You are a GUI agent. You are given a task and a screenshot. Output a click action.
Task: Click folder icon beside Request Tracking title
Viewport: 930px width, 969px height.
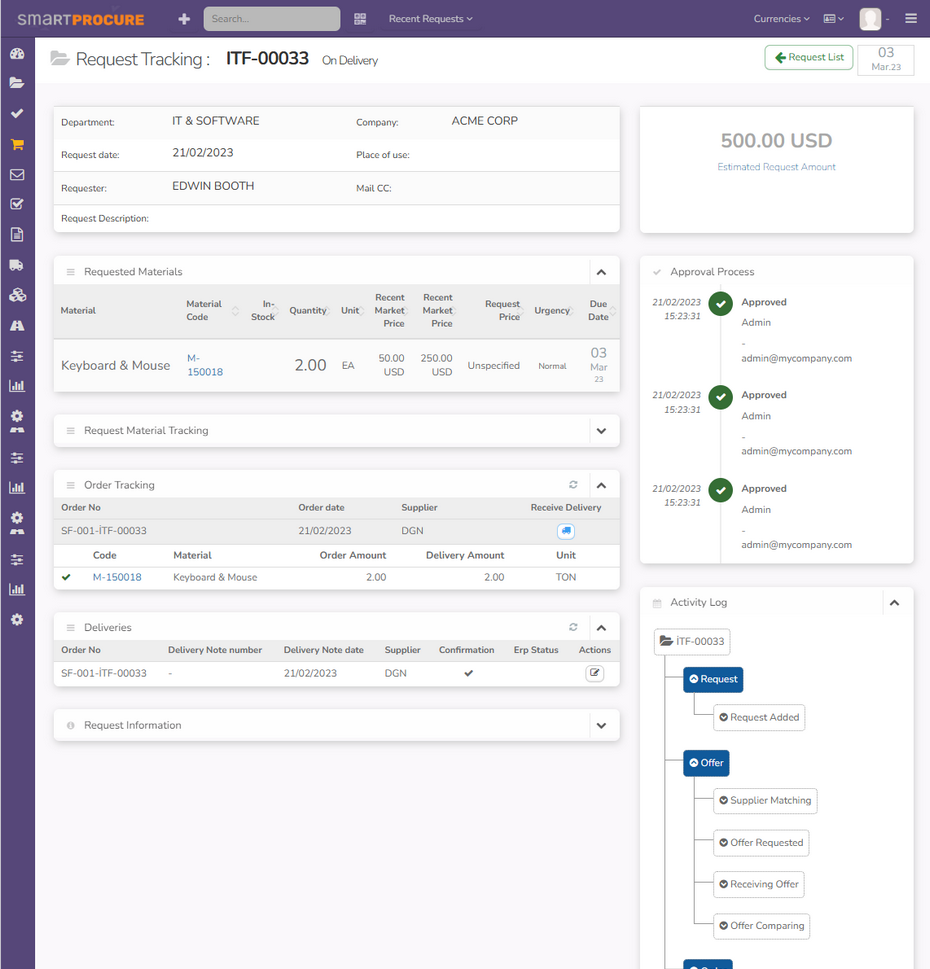59,59
